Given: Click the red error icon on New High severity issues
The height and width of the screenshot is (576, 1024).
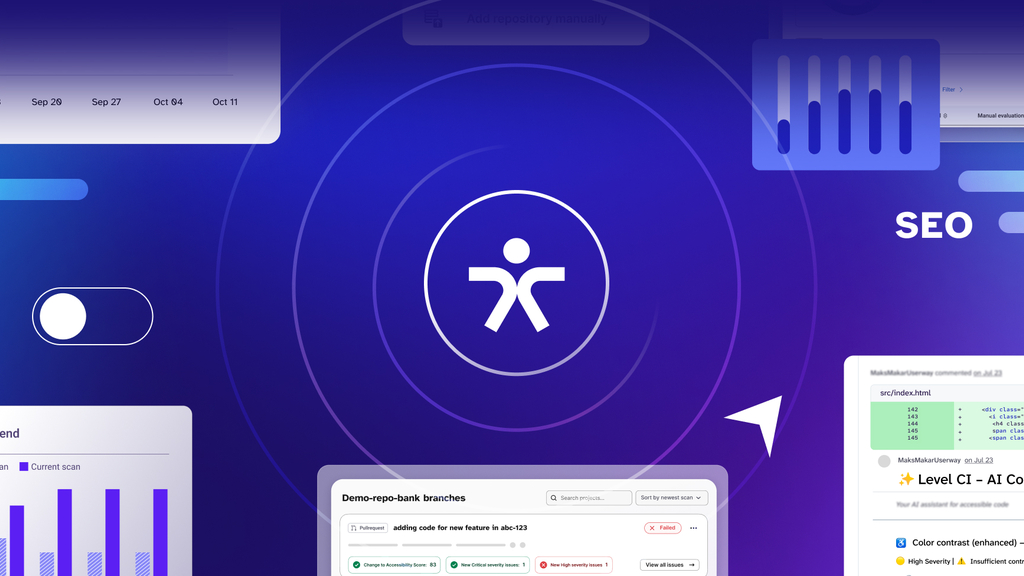Looking at the screenshot, I should (x=543, y=564).
